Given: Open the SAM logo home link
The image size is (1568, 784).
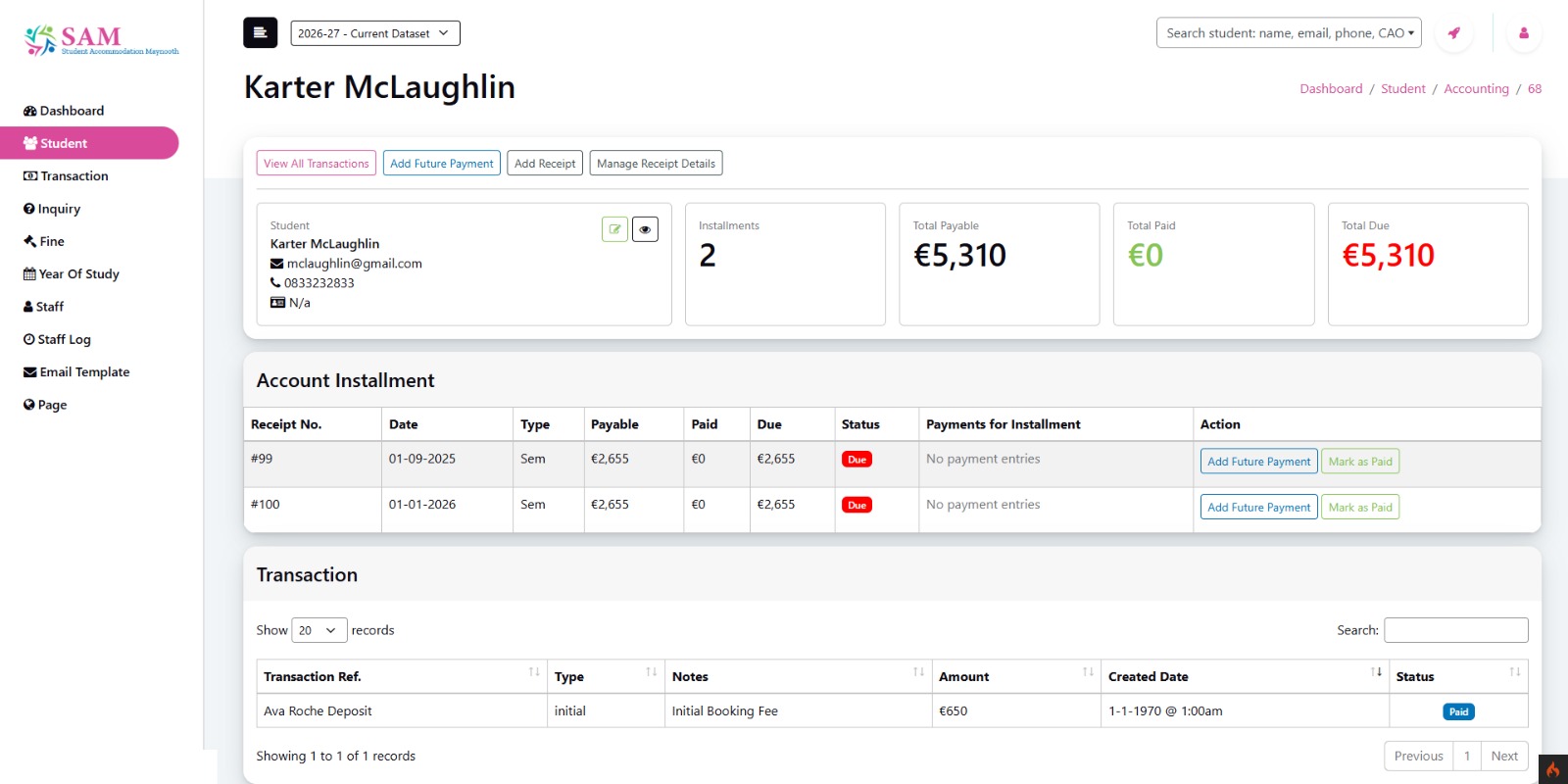Looking at the screenshot, I should [x=101, y=40].
